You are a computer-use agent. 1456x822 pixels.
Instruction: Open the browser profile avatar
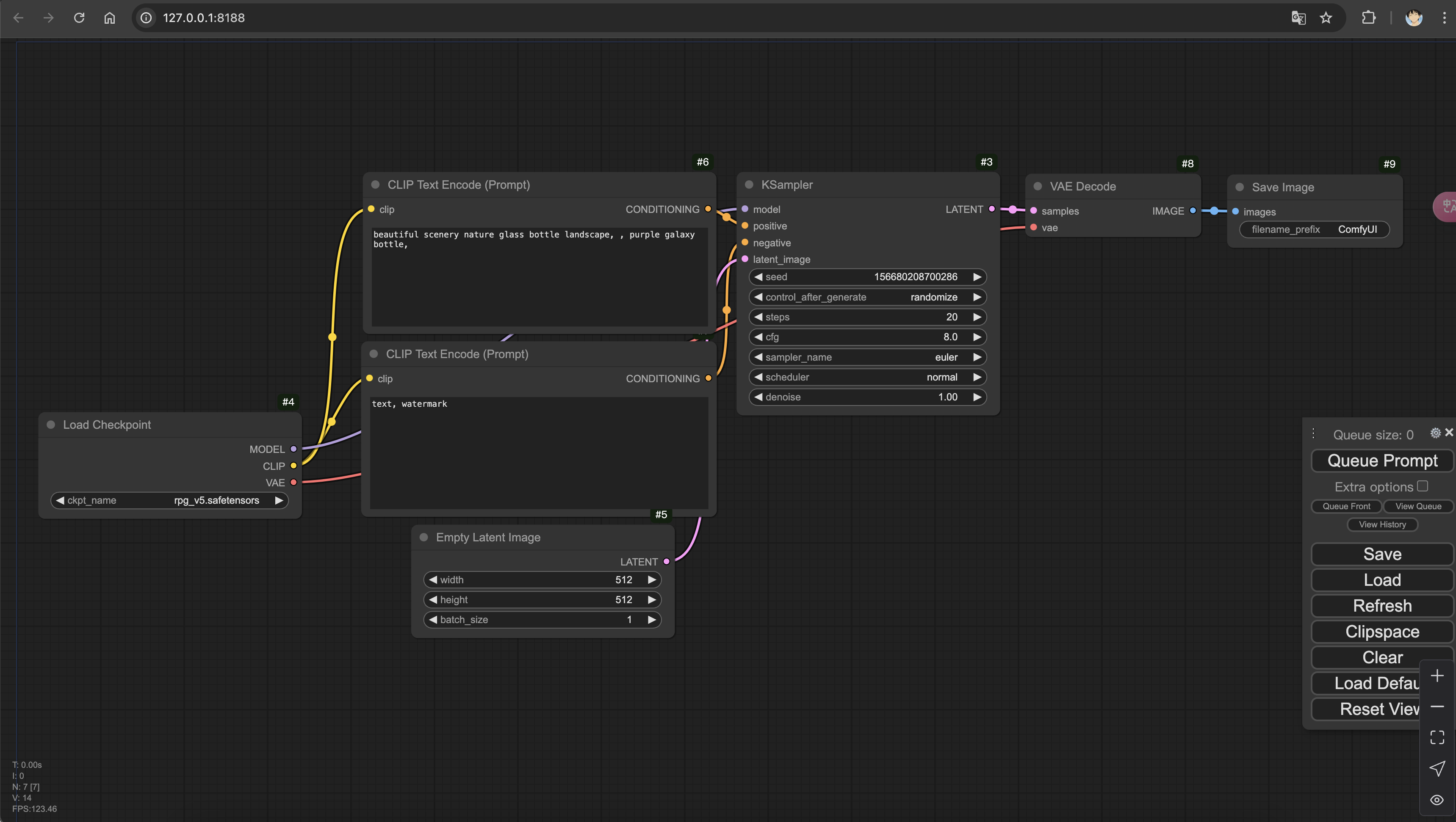point(1414,18)
